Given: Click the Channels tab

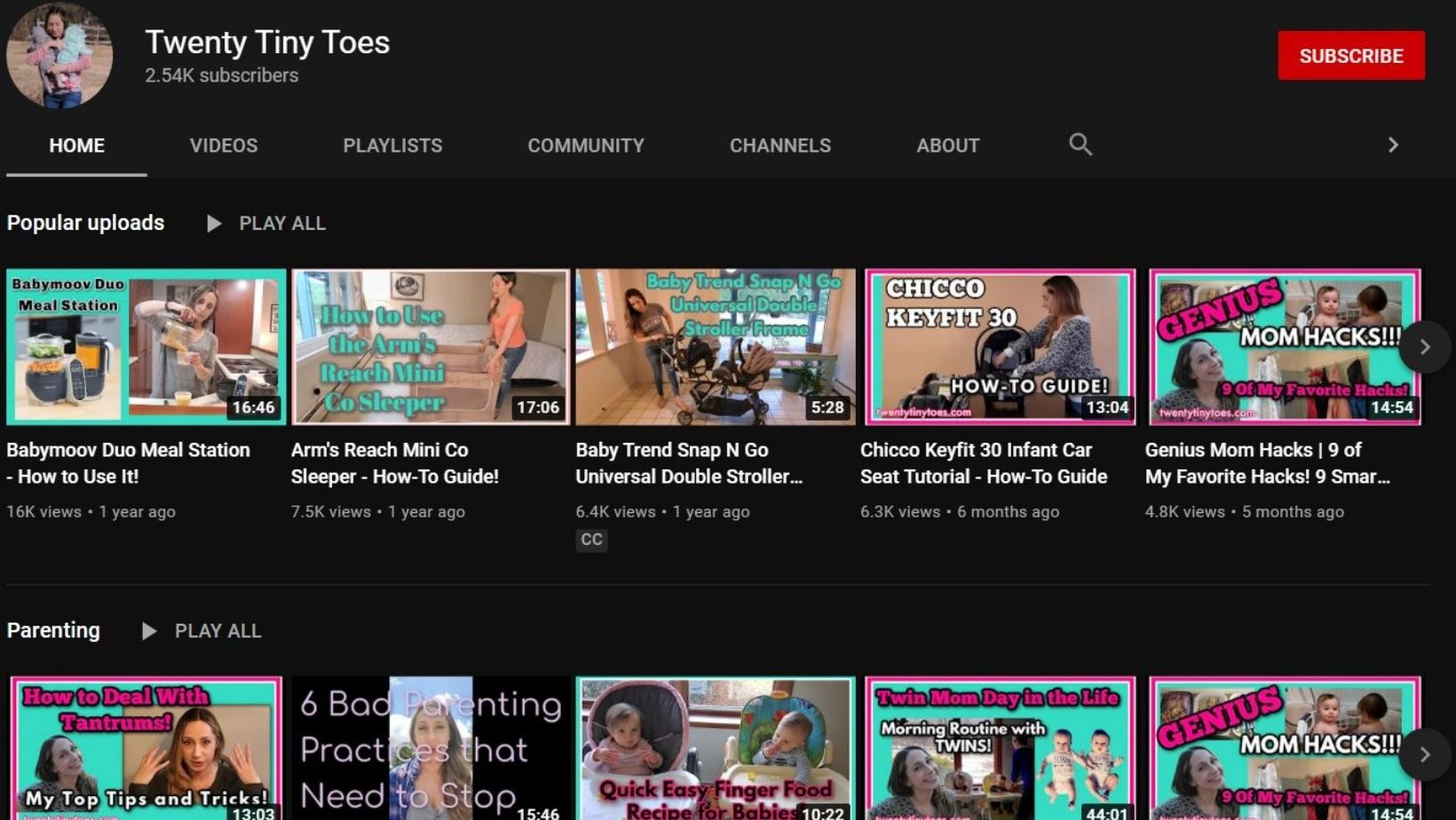Looking at the screenshot, I should [779, 146].
